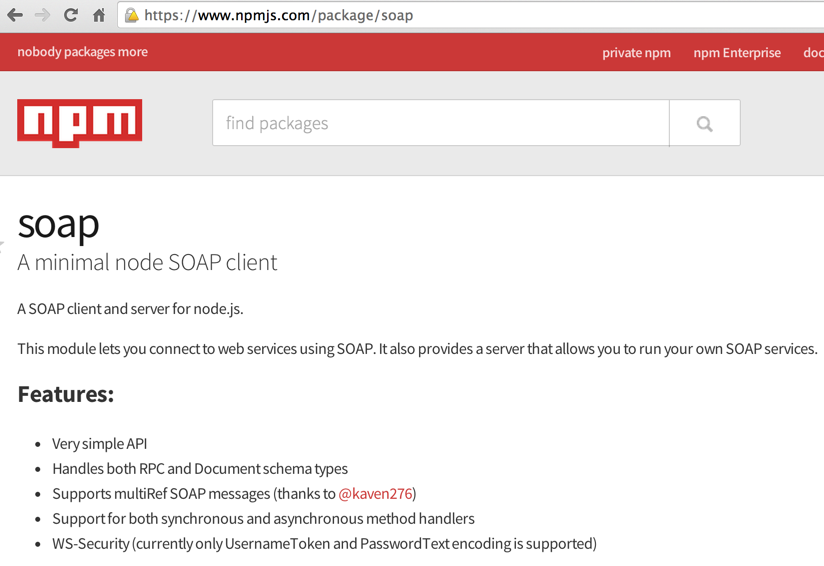
Task: Click the security lock warning icon
Action: tap(131, 15)
